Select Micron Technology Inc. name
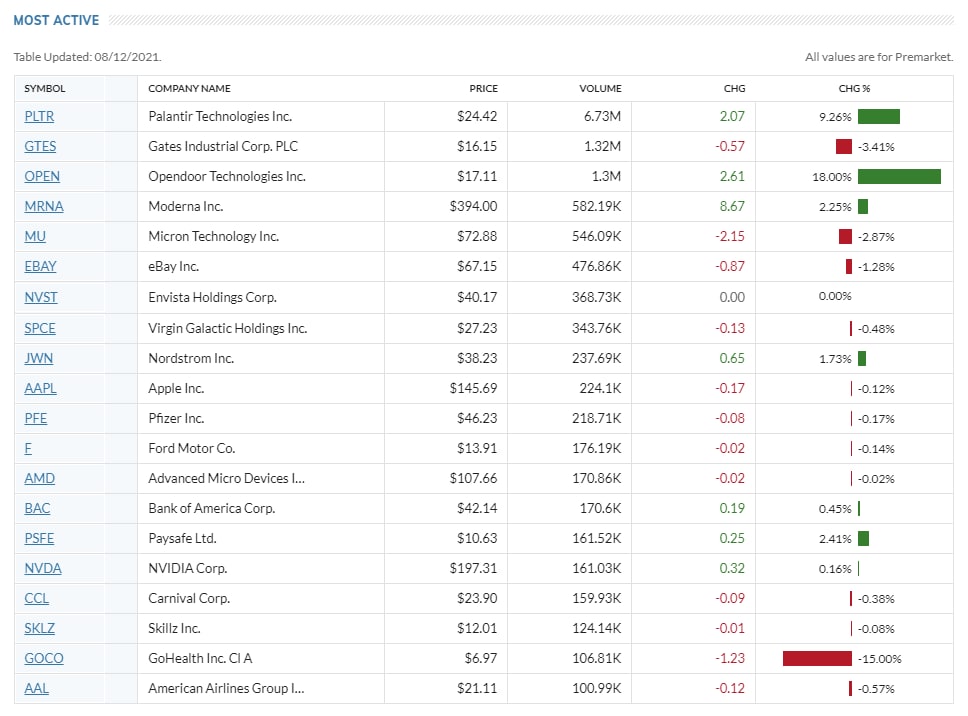The image size is (968, 716). 214,236
